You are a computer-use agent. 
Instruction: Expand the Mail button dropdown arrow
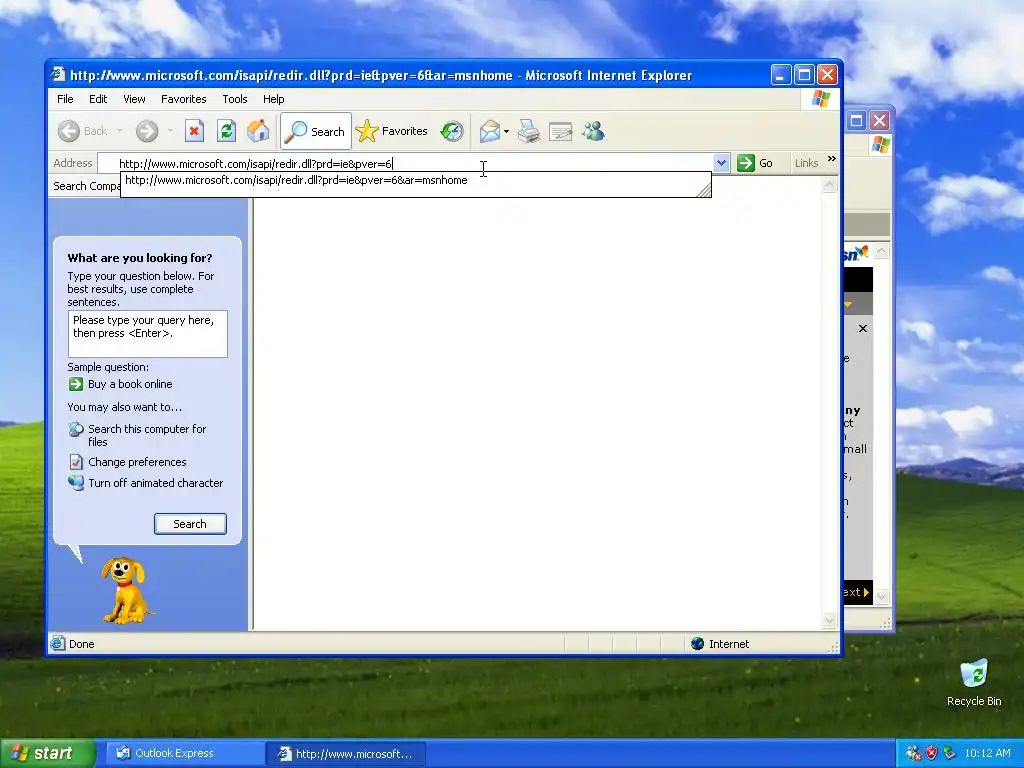[x=506, y=131]
